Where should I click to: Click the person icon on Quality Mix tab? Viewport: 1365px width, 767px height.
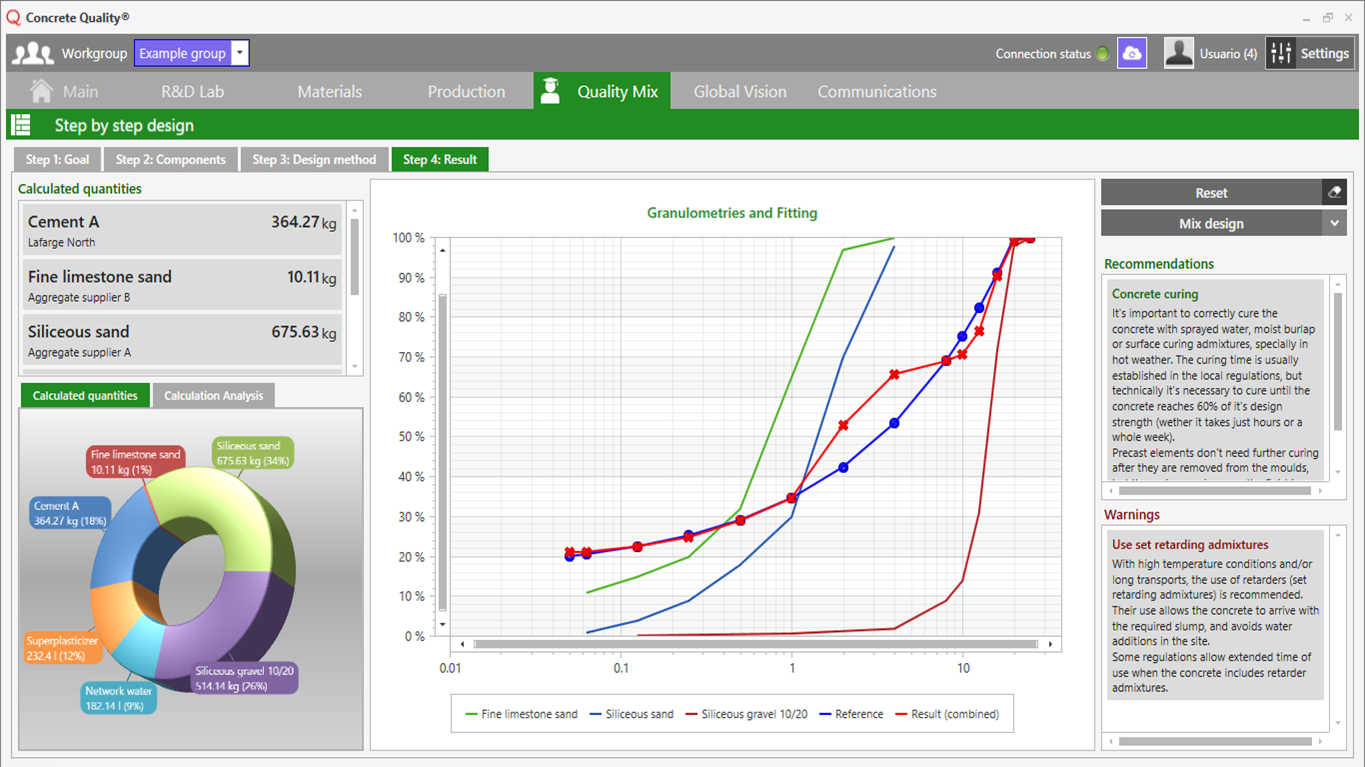click(550, 89)
